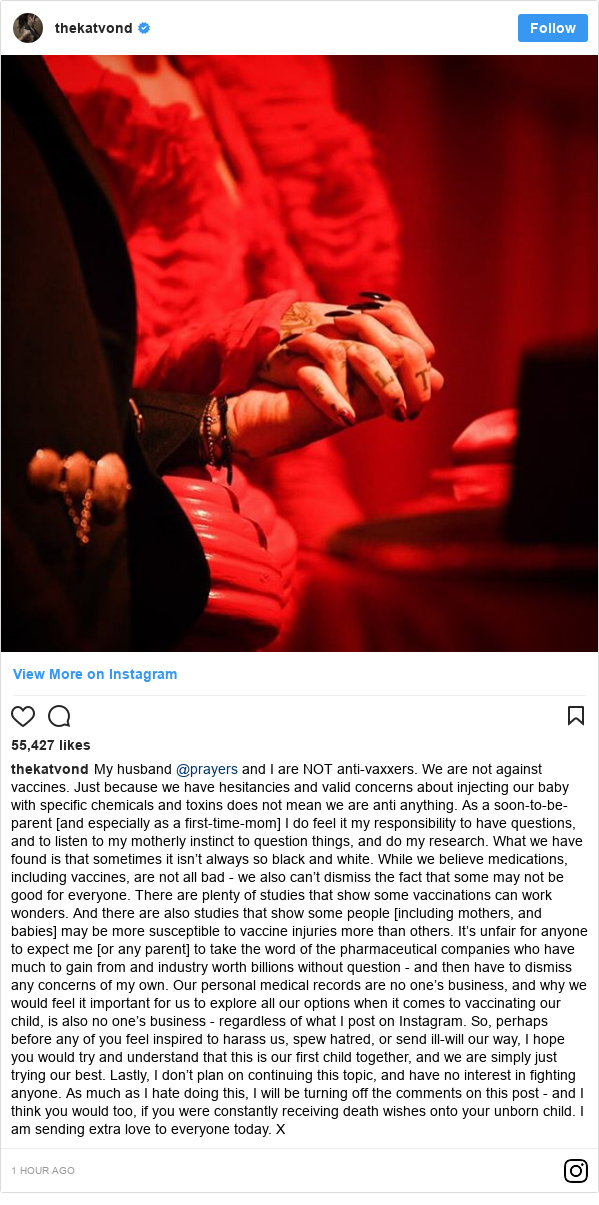Open the red hands photo post
This screenshot has width=599, height=1205.
click(x=300, y=353)
